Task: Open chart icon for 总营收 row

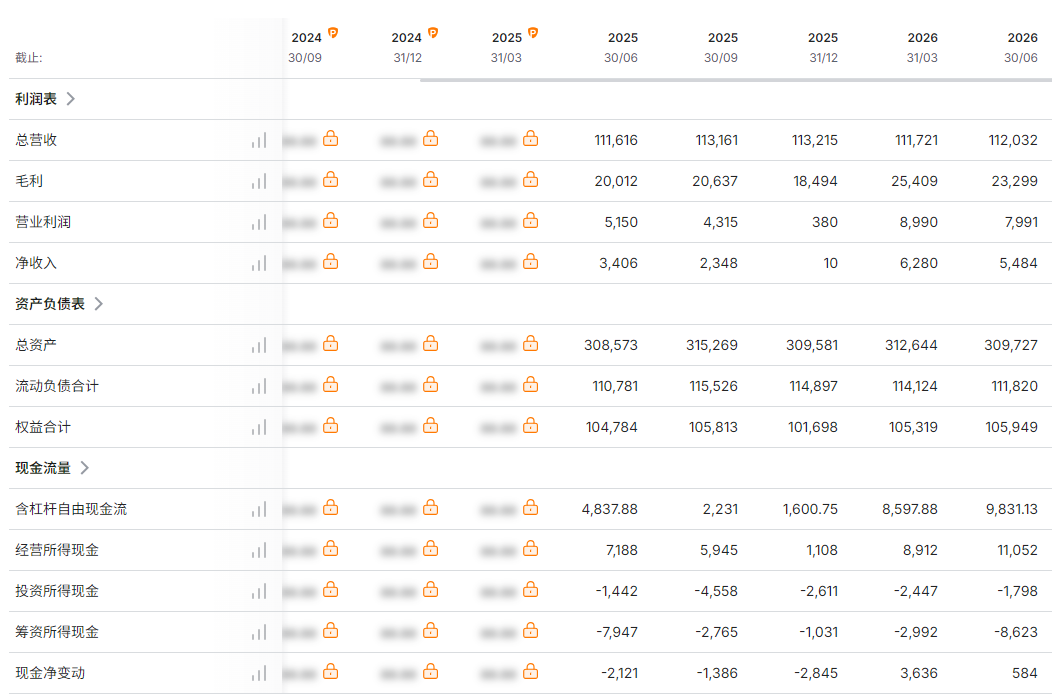Action: point(259,140)
